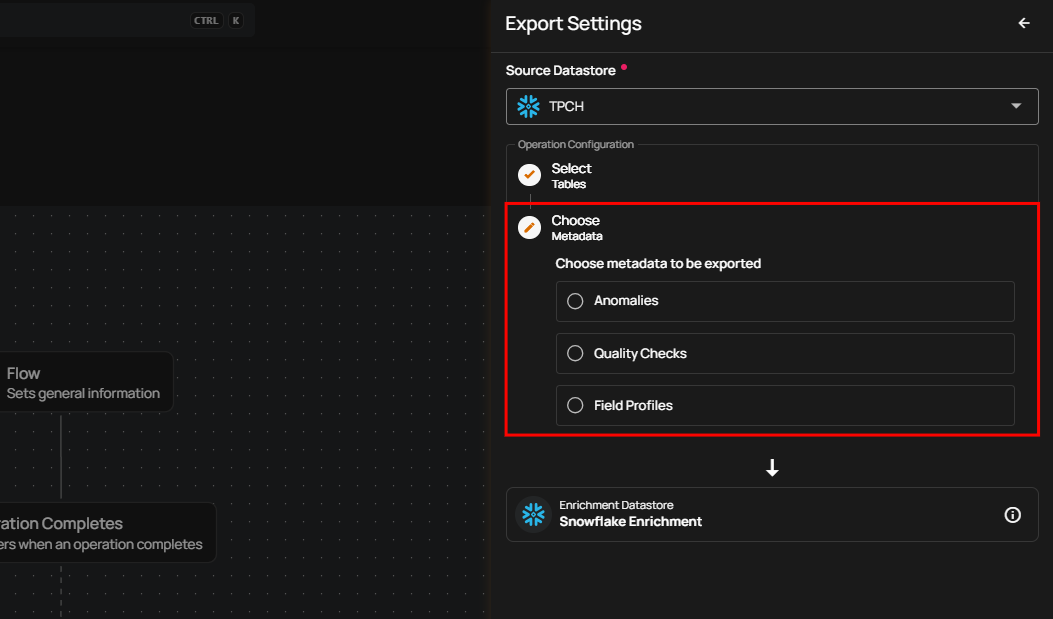Click the down arrow above Enrichment Datastore
This screenshot has height=619, width=1053.
pos(772,468)
